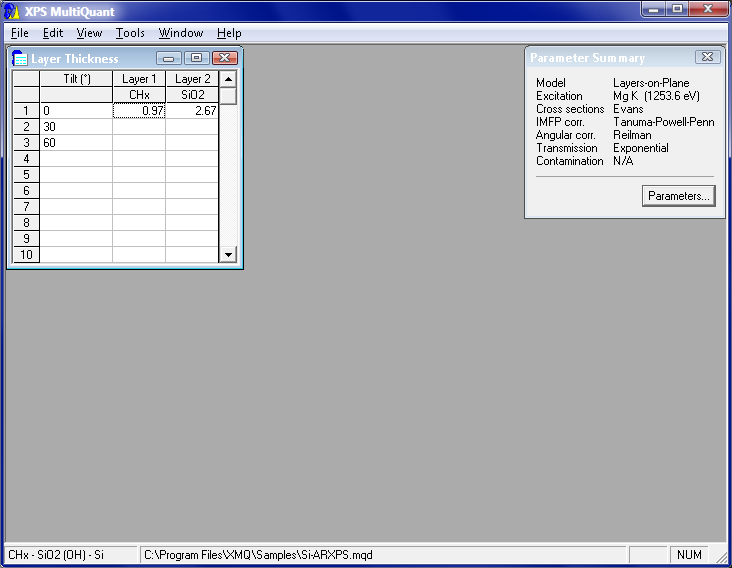The width and height of the screenshot is (732, 568).
Task: Open the Tools menu
Action: pyautogui.click(x=130, y=33)
